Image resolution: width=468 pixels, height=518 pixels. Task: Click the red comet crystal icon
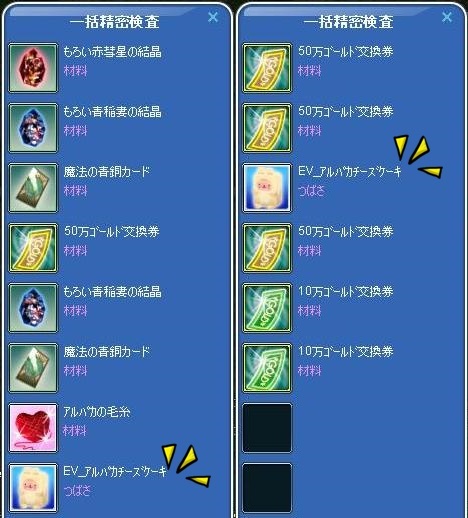pyautogui.click(x=33, y=68)
